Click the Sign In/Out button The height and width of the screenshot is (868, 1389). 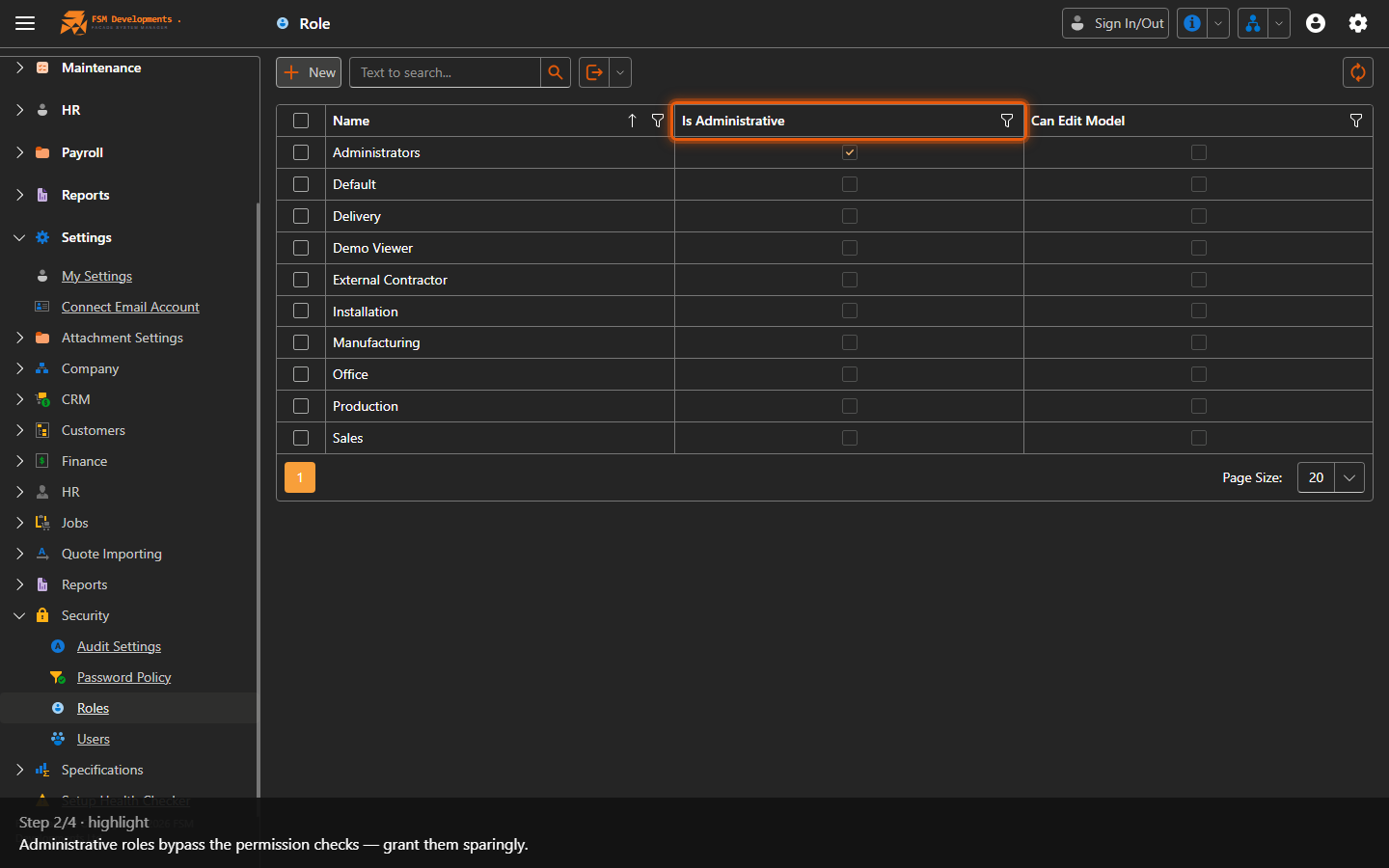tap(1115, 23)
